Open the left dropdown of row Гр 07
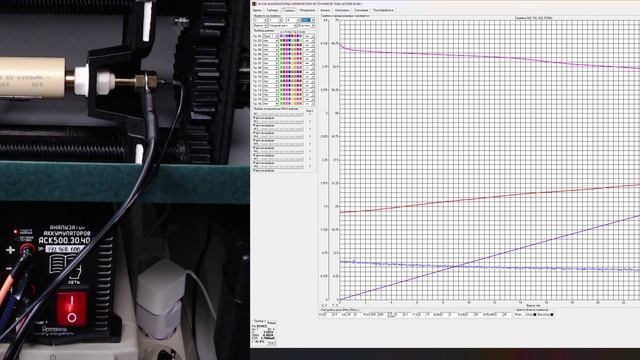 (270, 63)
